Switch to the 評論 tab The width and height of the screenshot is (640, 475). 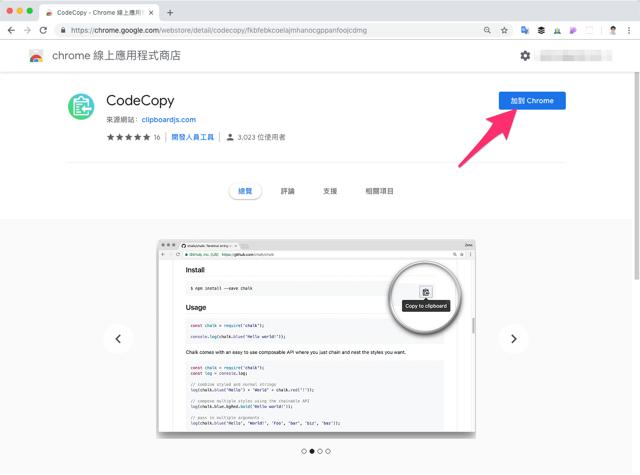(x=287, y=191)
